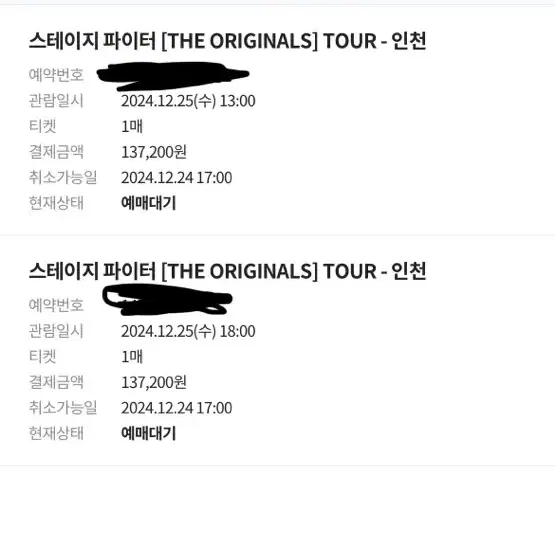Click the 137,200원 amount in the 13:00 reservation
The width and height of the screenshot is (555, 555).
pyautogui.click(x=154, y=152)
